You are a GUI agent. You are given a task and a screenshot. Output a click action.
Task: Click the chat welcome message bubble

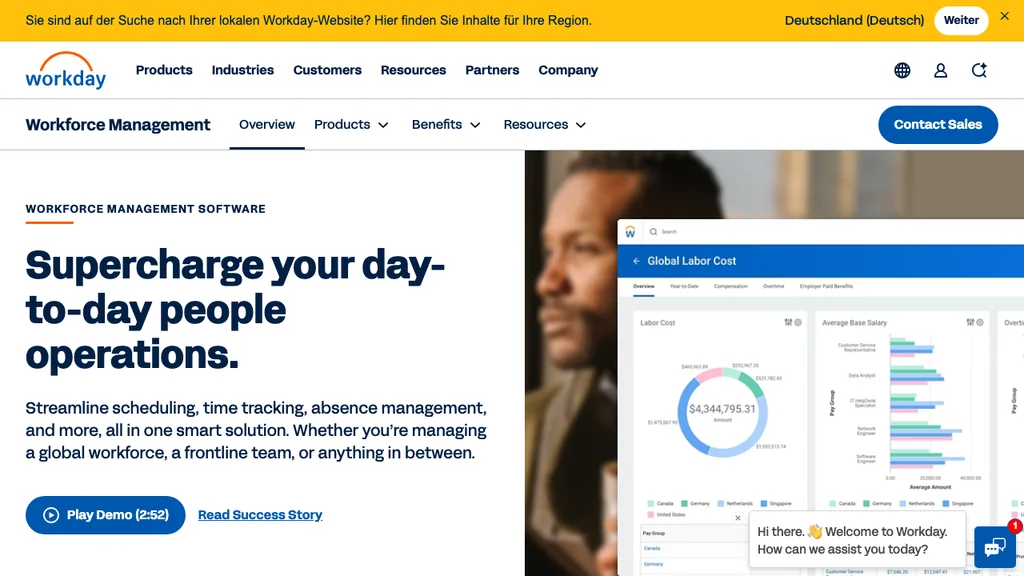click(857, 540)
